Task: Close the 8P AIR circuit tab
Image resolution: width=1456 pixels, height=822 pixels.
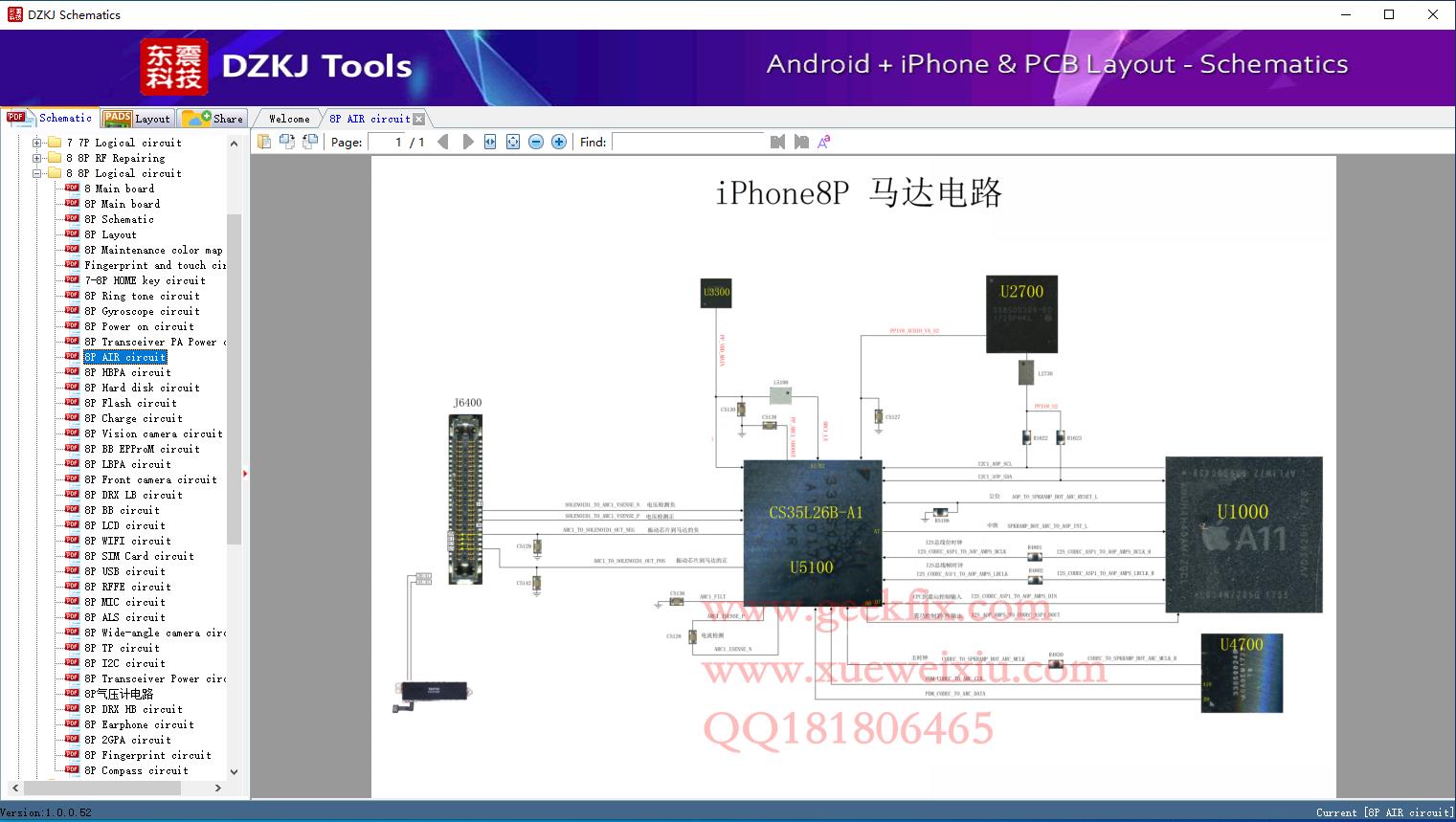Action: [x=418, y=119]
